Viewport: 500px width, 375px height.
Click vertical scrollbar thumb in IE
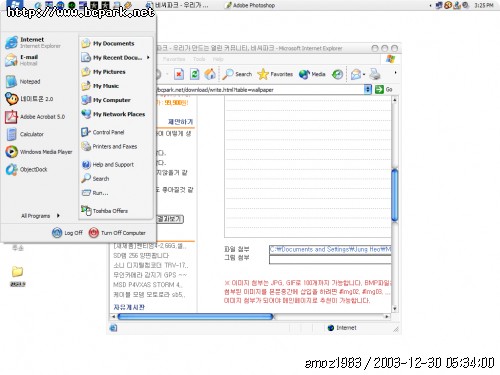[395, 195]
